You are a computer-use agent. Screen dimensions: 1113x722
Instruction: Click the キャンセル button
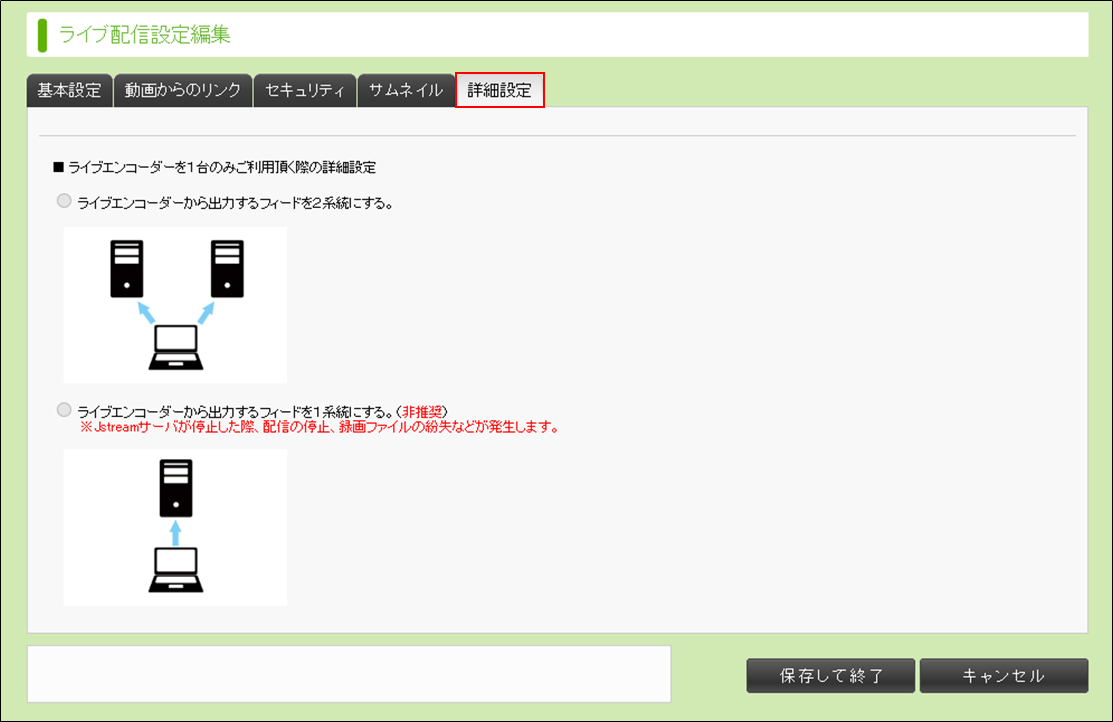pyautogui.click(x=1004, y=675)
